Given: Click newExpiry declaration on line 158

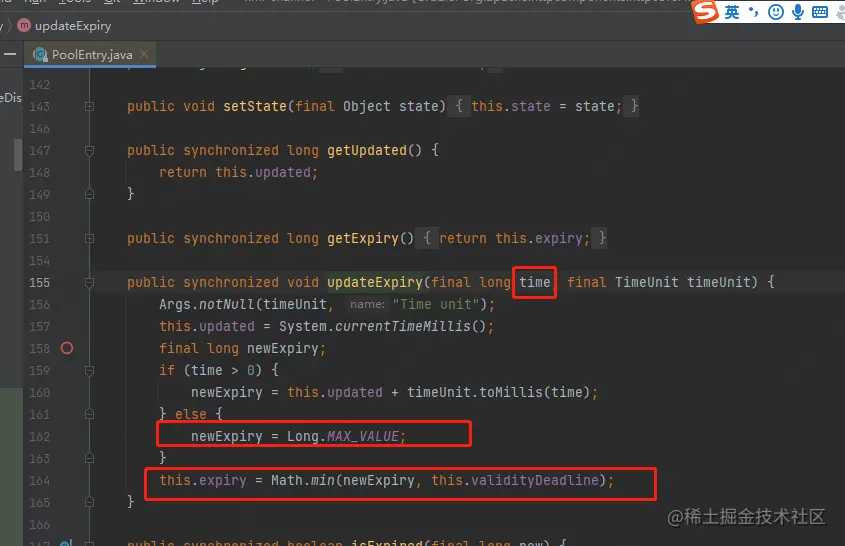Looking at the screenshot, I should click(283, 348).
